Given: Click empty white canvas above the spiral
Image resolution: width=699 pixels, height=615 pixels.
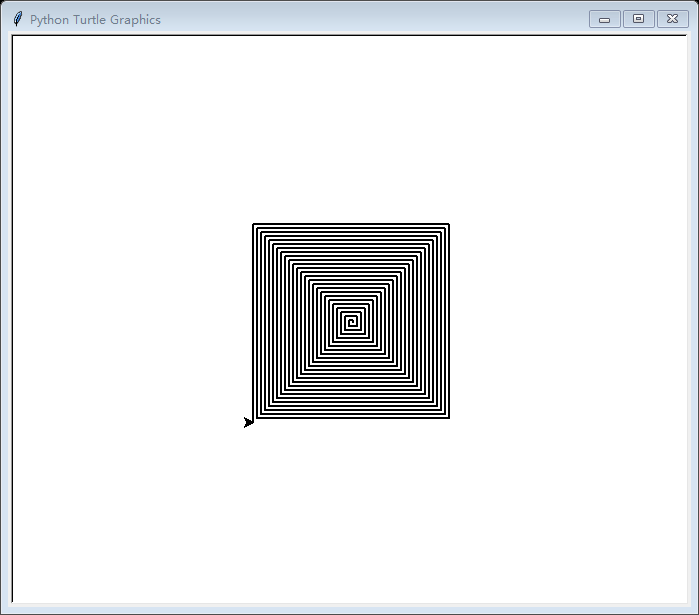Looking at the screenshot, I should tap(350, 130).
